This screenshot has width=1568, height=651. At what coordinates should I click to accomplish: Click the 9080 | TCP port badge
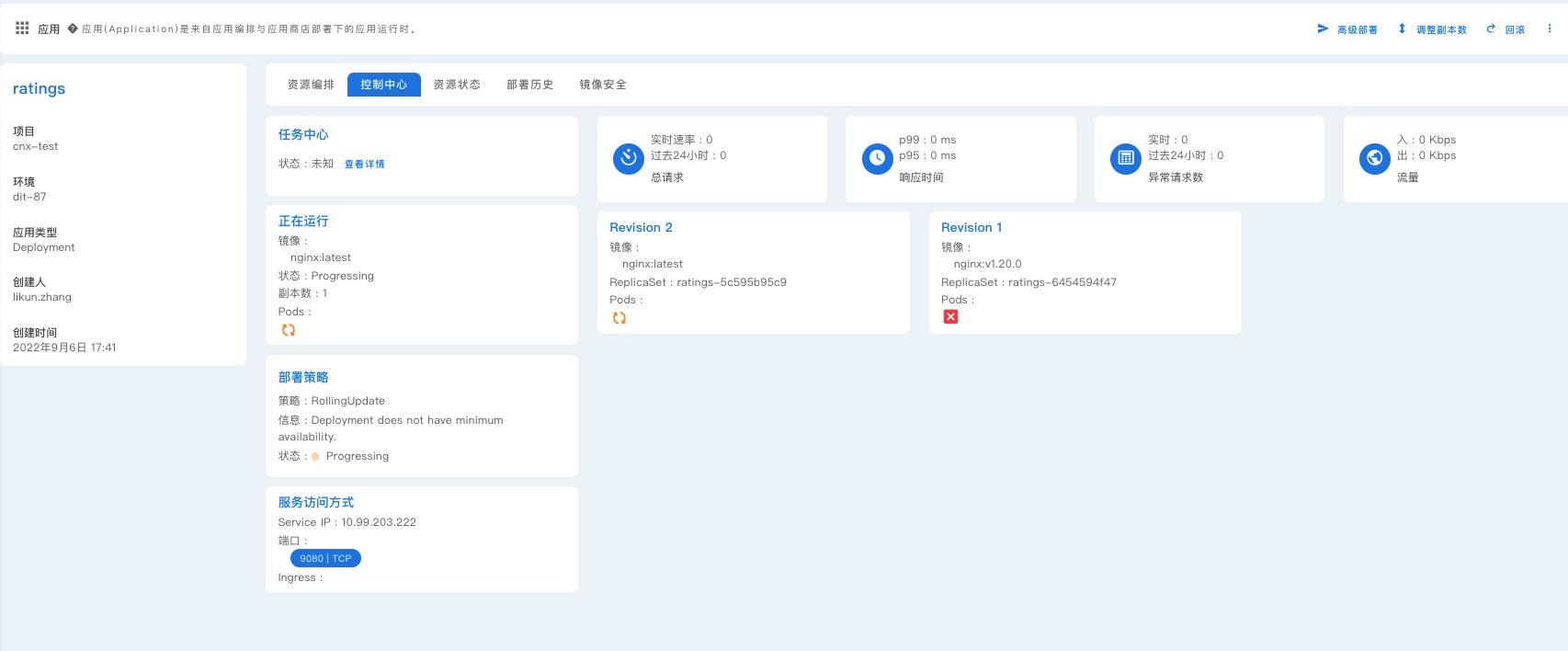click(325, 558)
